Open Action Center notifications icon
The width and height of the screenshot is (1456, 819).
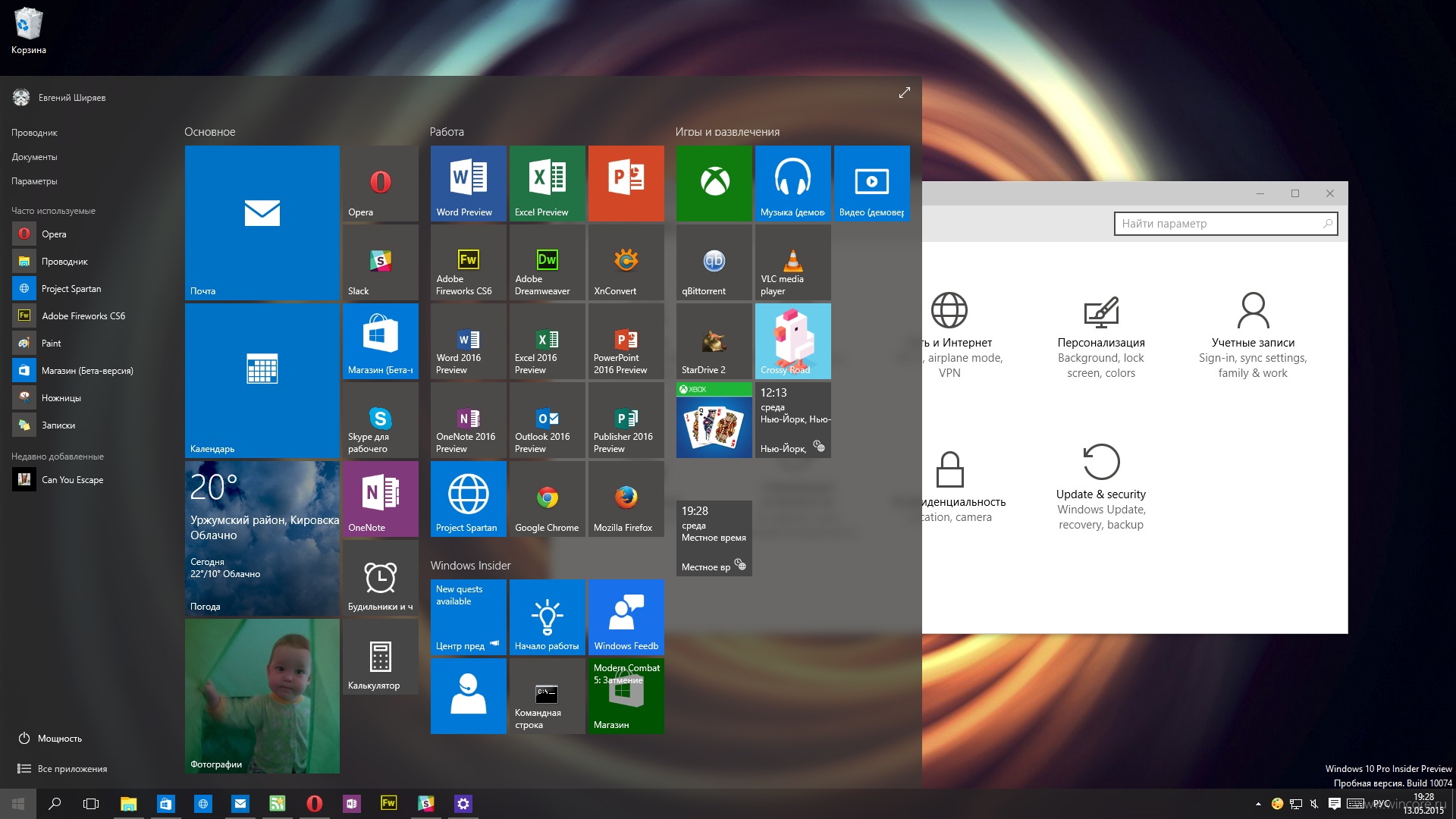[1335, 804]
